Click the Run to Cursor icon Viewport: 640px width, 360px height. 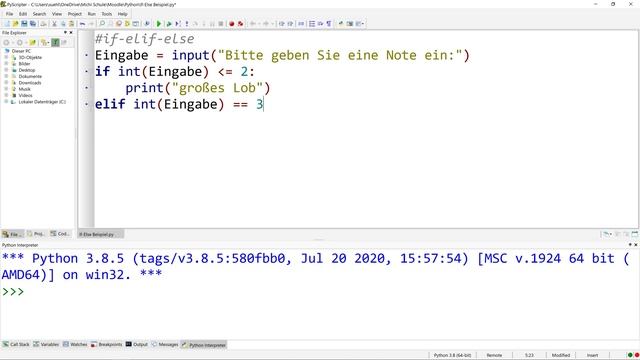click(178, 24)
